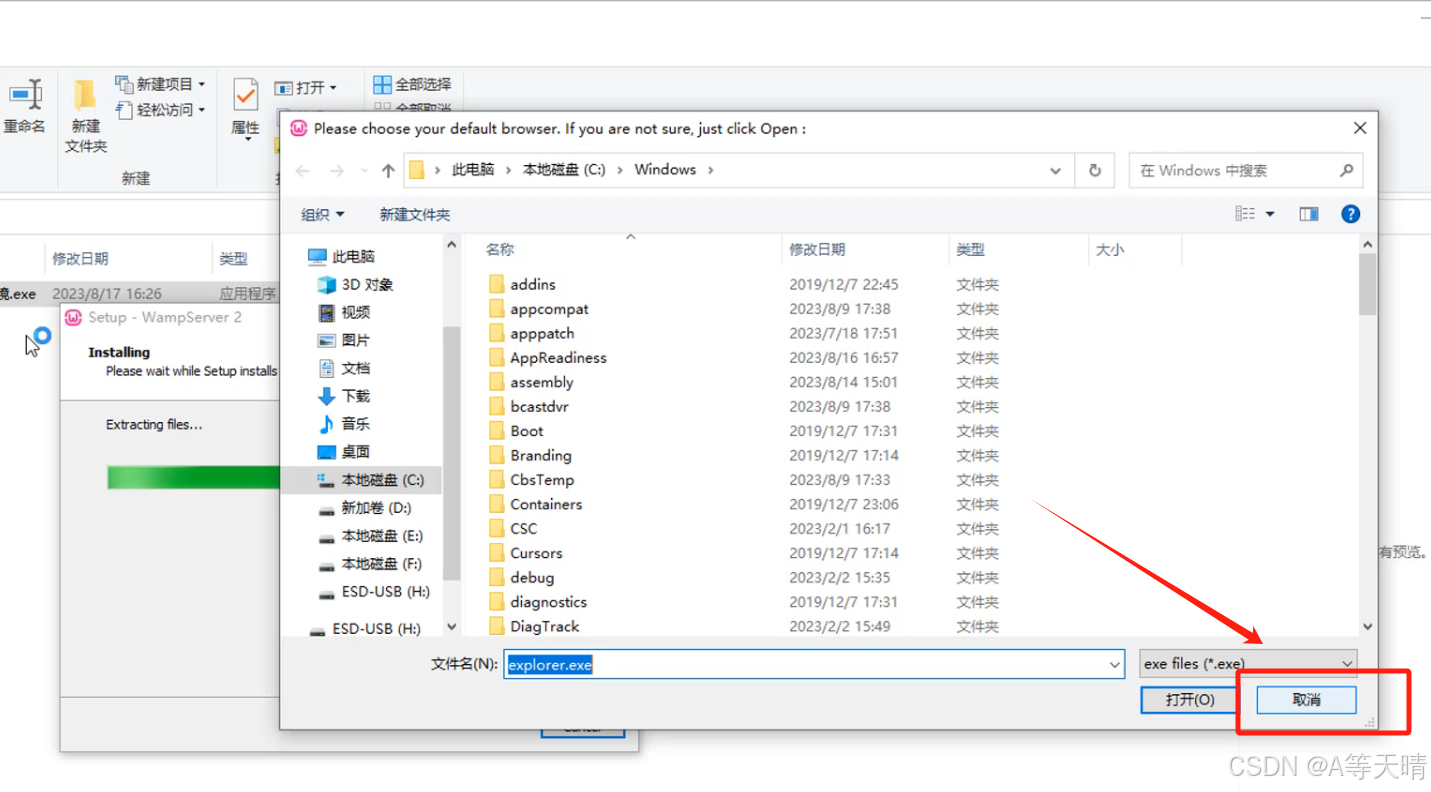
Task: Open the exe files type filter dropdown
Action: [1248, 663]
